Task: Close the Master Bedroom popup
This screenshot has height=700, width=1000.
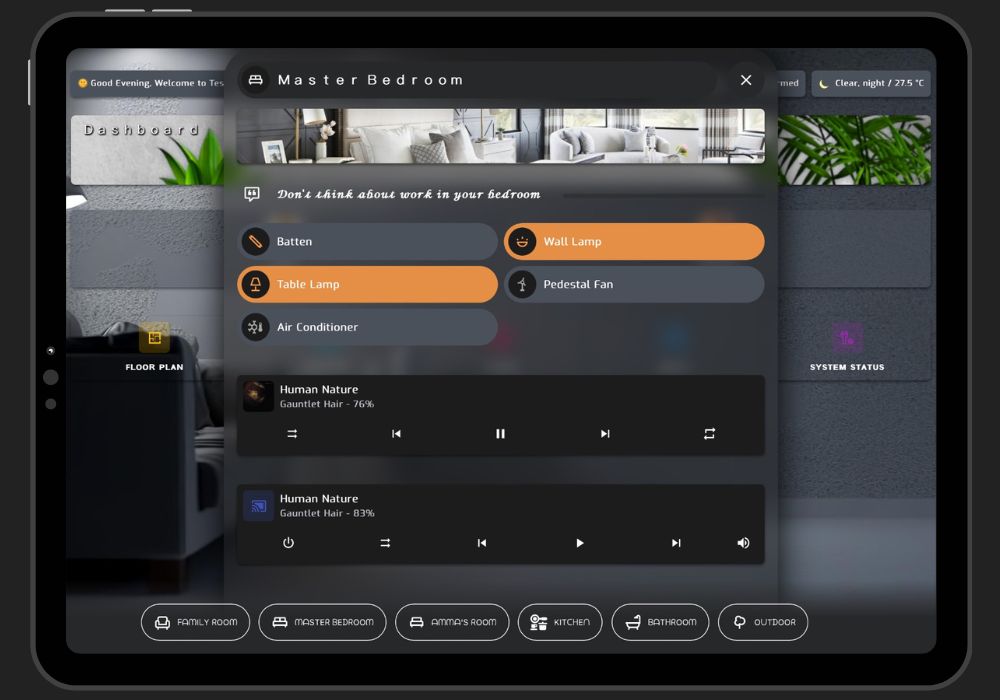Action: [x=746, y=80]
